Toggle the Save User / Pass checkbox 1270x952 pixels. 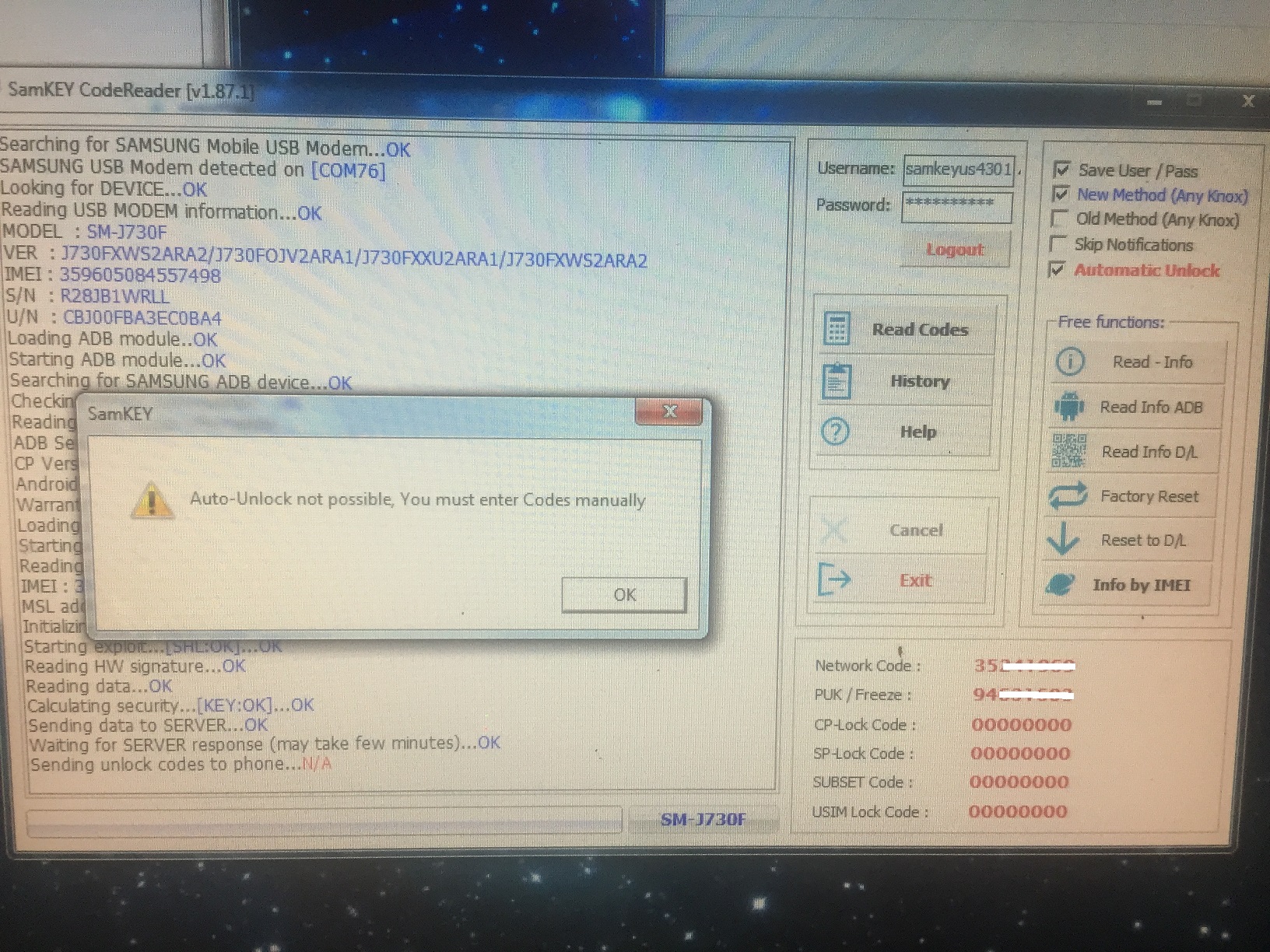point(1061,170)
